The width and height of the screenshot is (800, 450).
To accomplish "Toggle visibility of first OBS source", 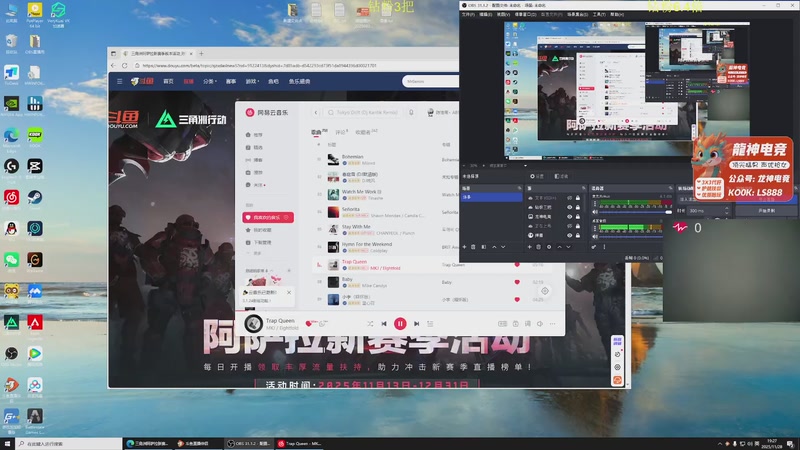I will click(569, 198).
